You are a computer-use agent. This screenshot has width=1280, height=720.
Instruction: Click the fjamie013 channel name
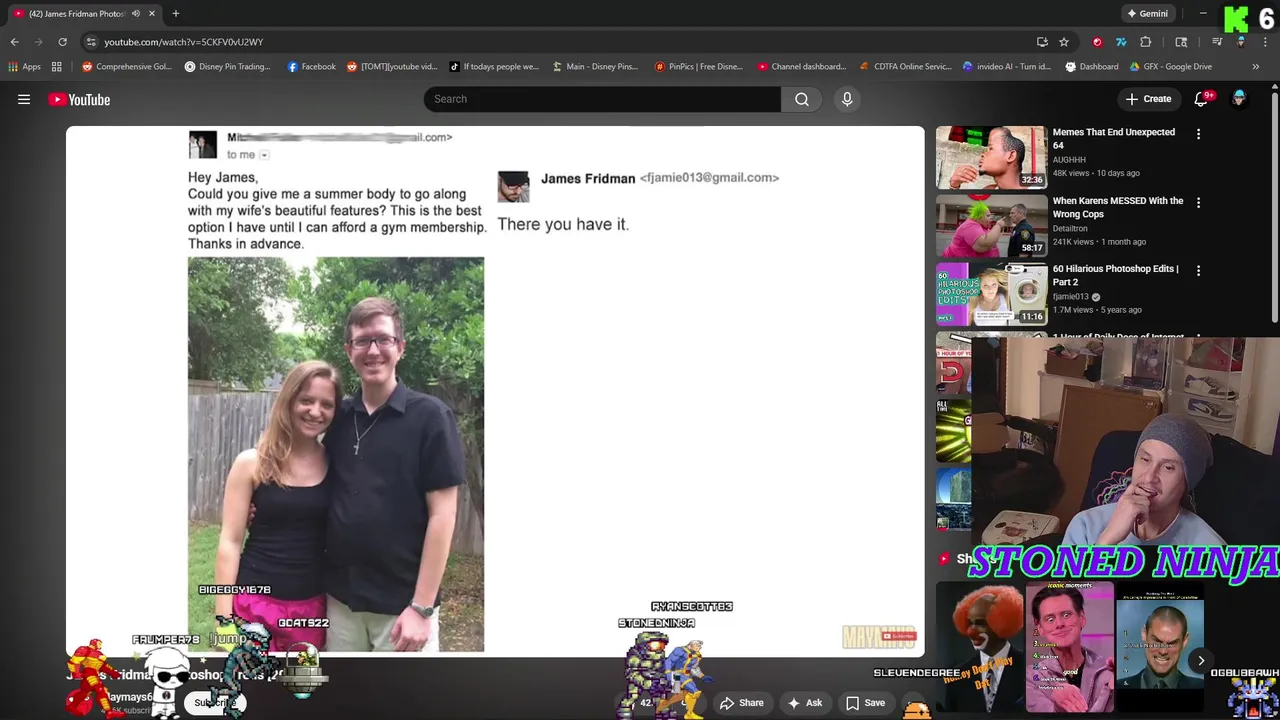1071,297
